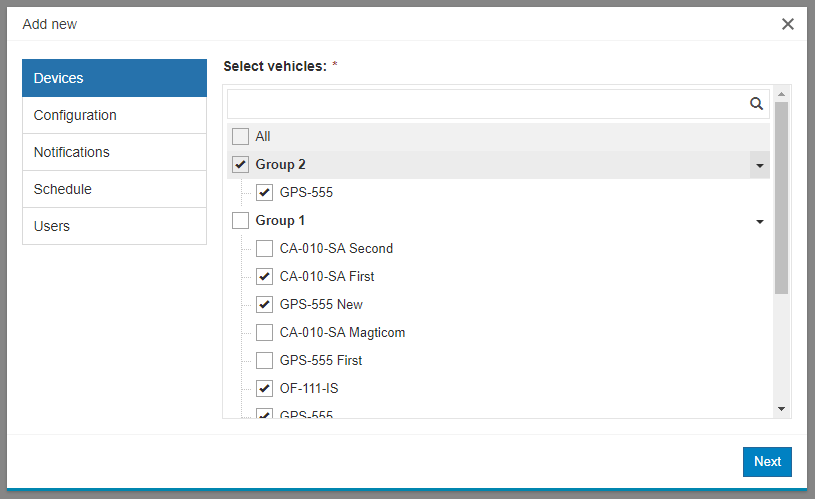Collapse the Group 1 arrow

[x=759, y=221]
